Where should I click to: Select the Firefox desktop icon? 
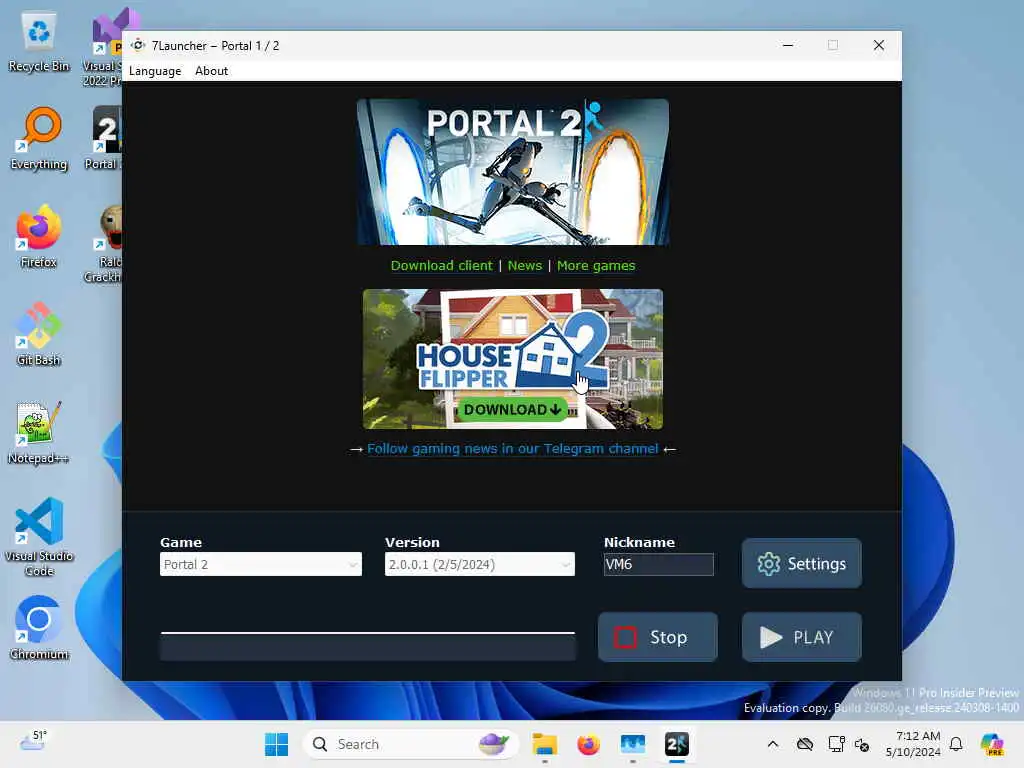[39, 237]
